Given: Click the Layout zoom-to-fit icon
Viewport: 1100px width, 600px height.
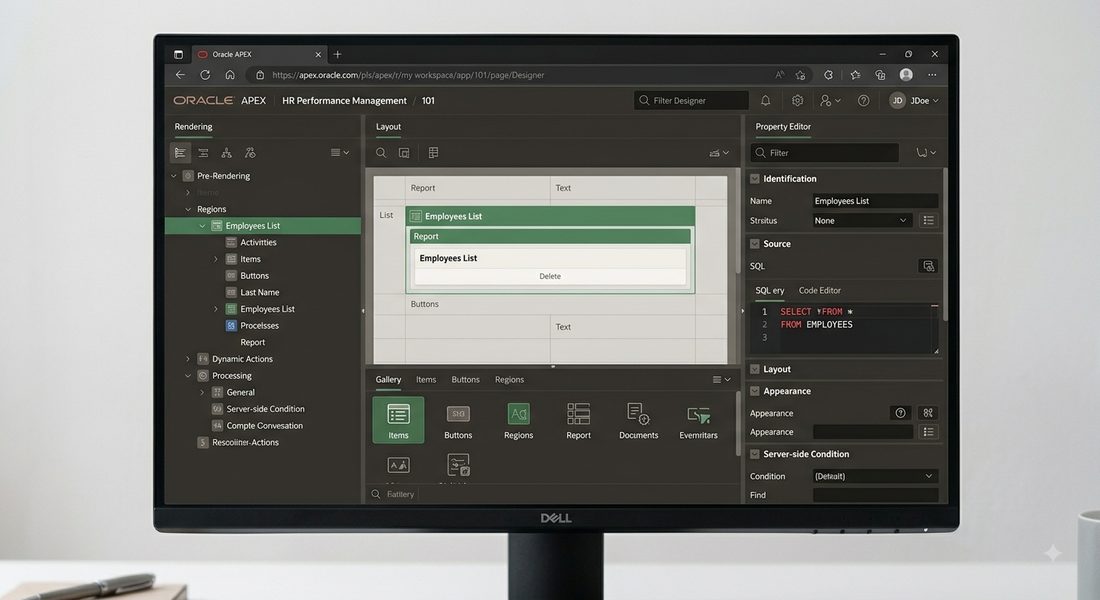Looking at the screenshot, I should 404,153.
